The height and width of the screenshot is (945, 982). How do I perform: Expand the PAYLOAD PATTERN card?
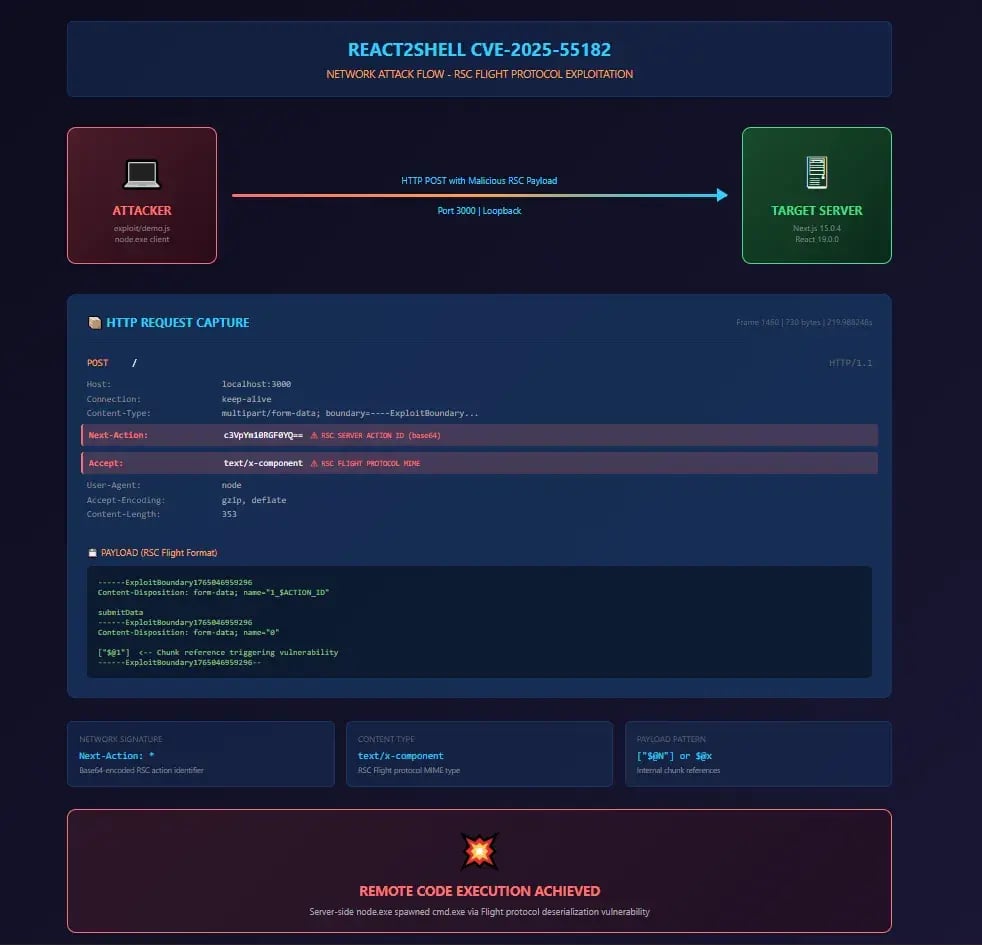point(758,753)
